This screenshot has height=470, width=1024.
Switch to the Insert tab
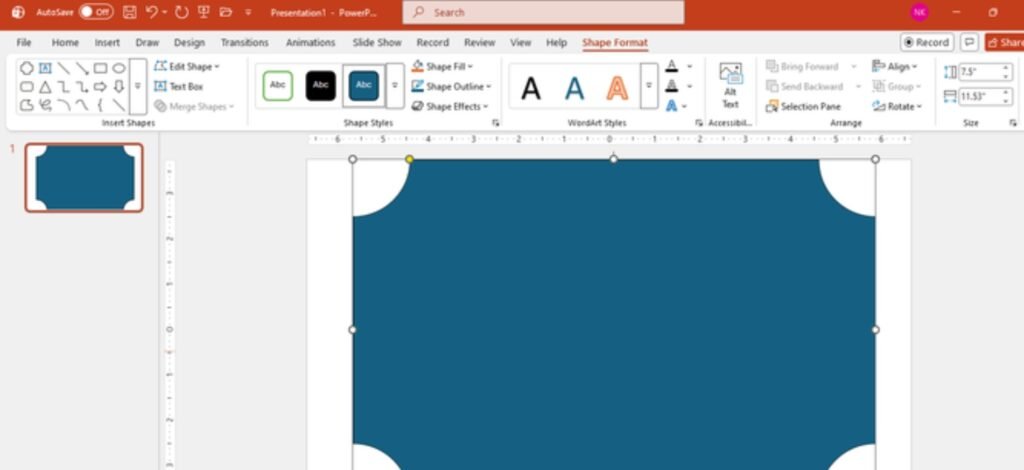tap(107, 42)
